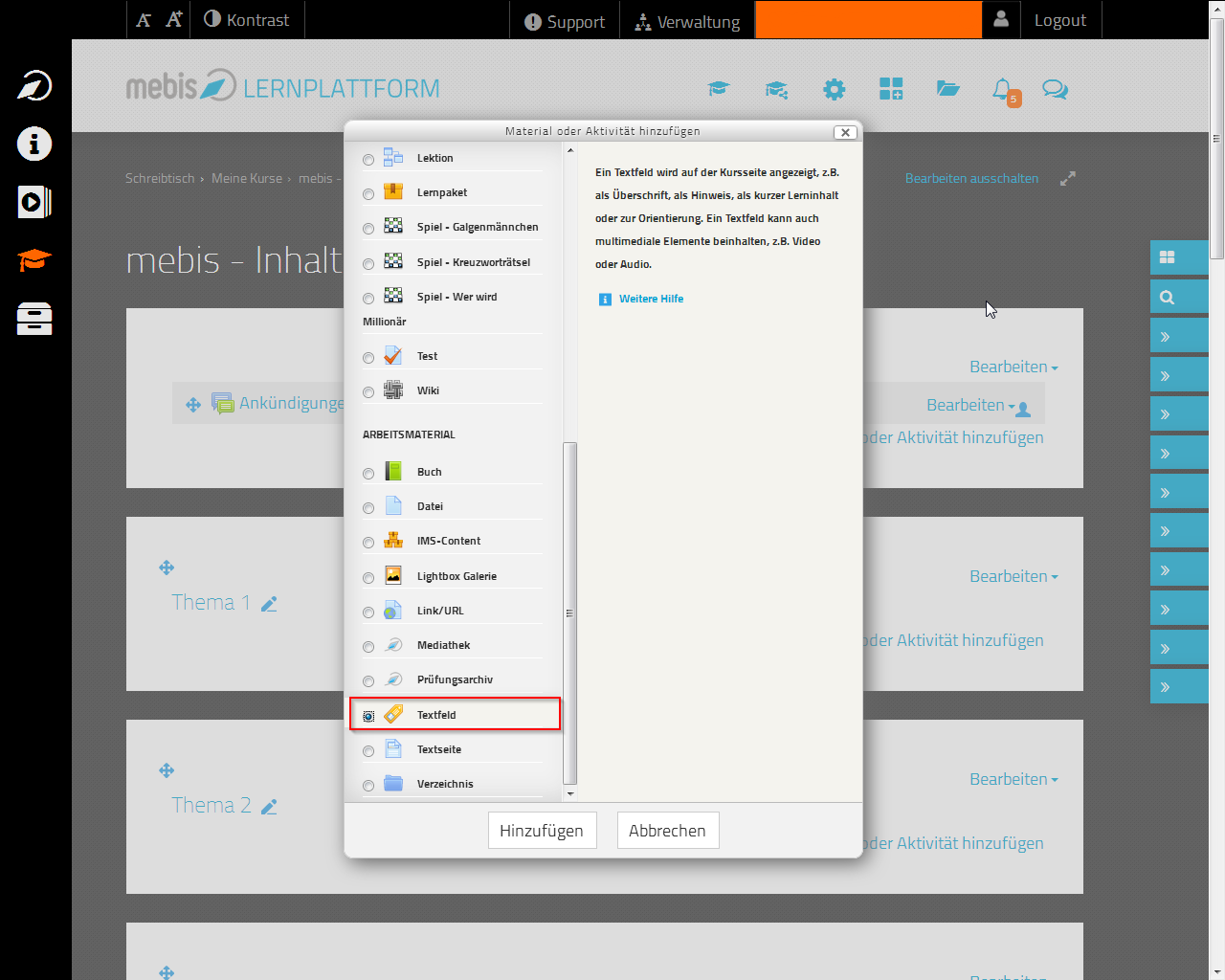Choose the Wiki radio option

point(368,392)
